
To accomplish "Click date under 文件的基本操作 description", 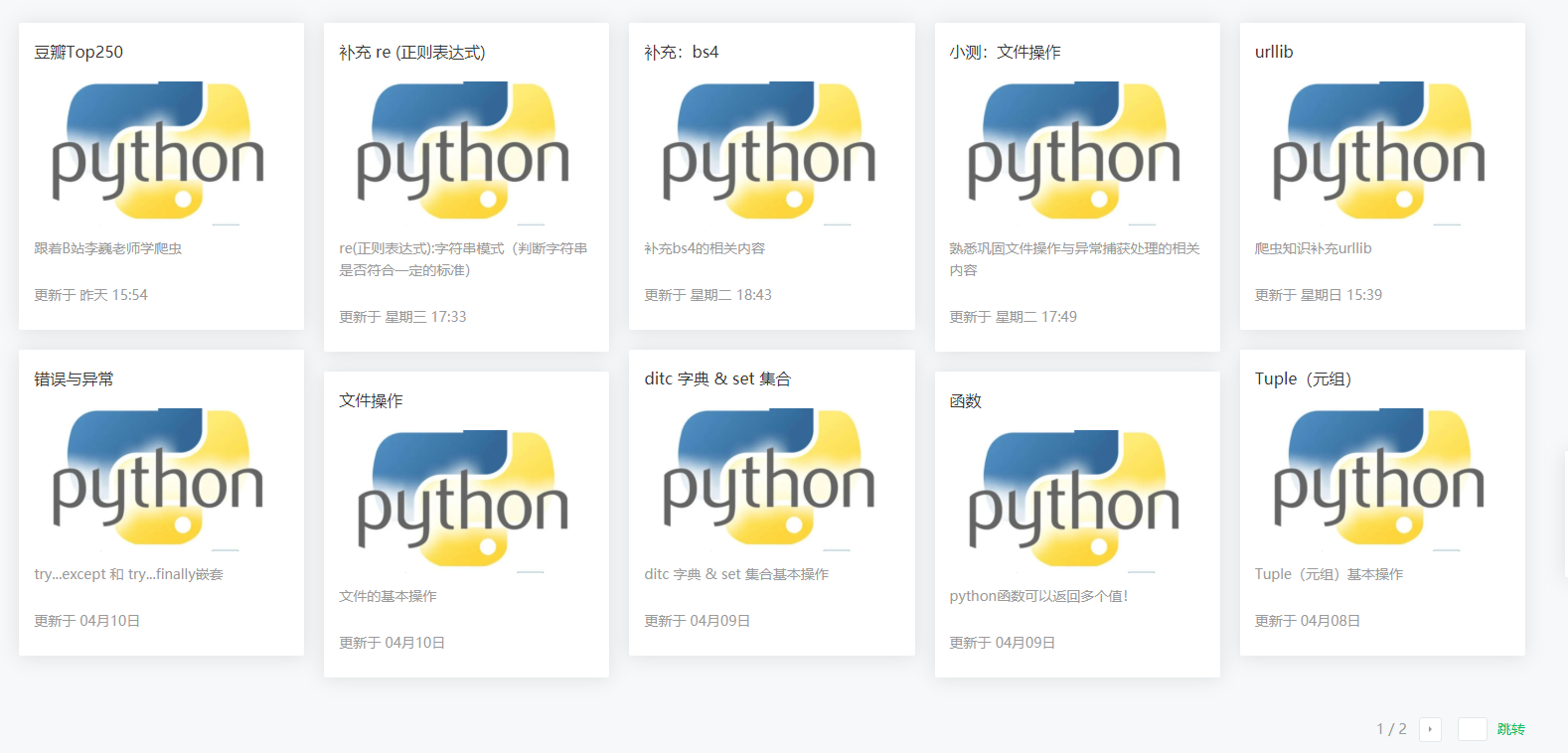I will click(x=392, y=643).
